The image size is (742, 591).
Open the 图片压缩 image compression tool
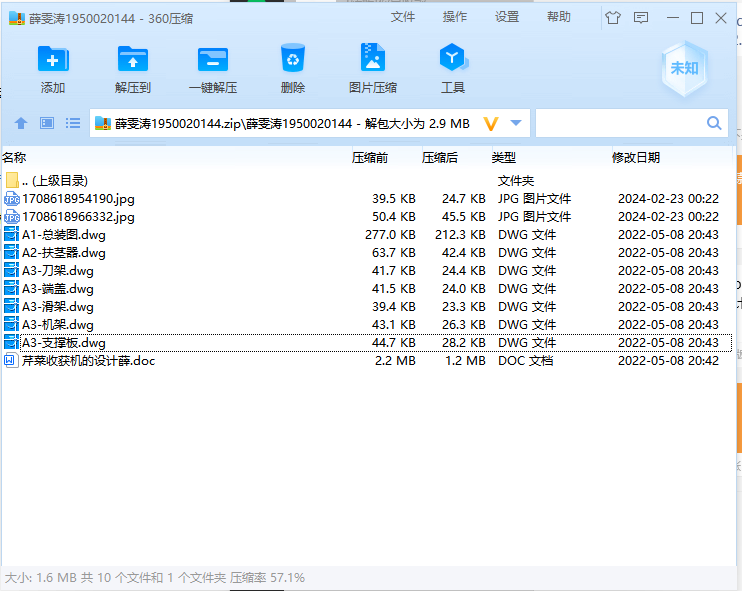373,57
